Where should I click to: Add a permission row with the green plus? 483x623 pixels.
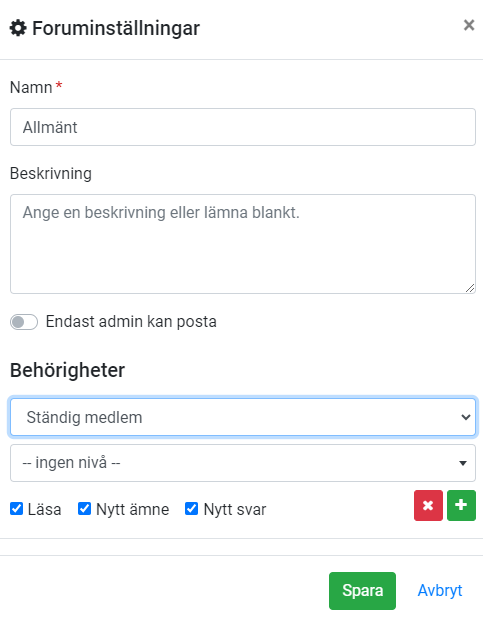click(461, 505)
